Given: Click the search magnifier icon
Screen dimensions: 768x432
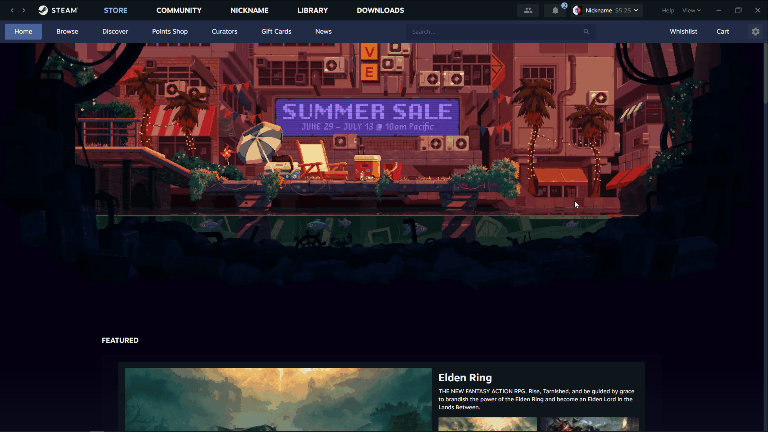Looking at the screenshot, I should [x=586, y=32].
